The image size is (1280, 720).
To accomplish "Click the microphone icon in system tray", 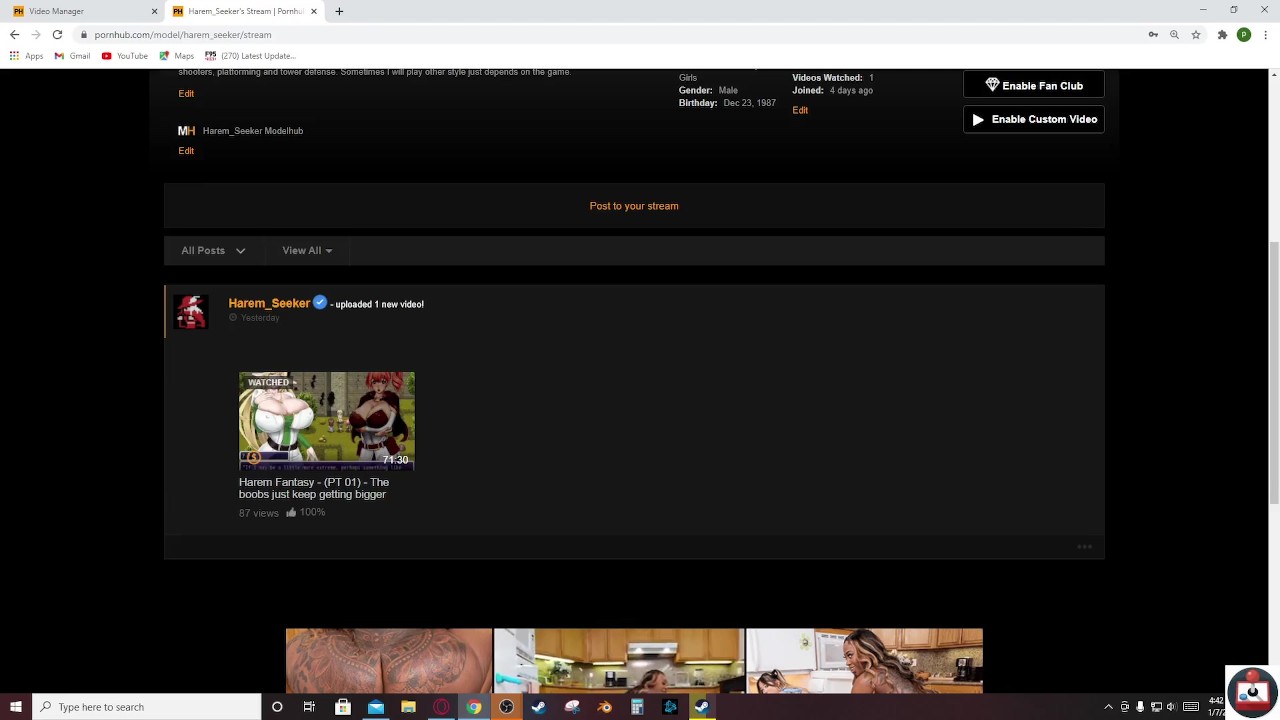I will pos(1140,707).
